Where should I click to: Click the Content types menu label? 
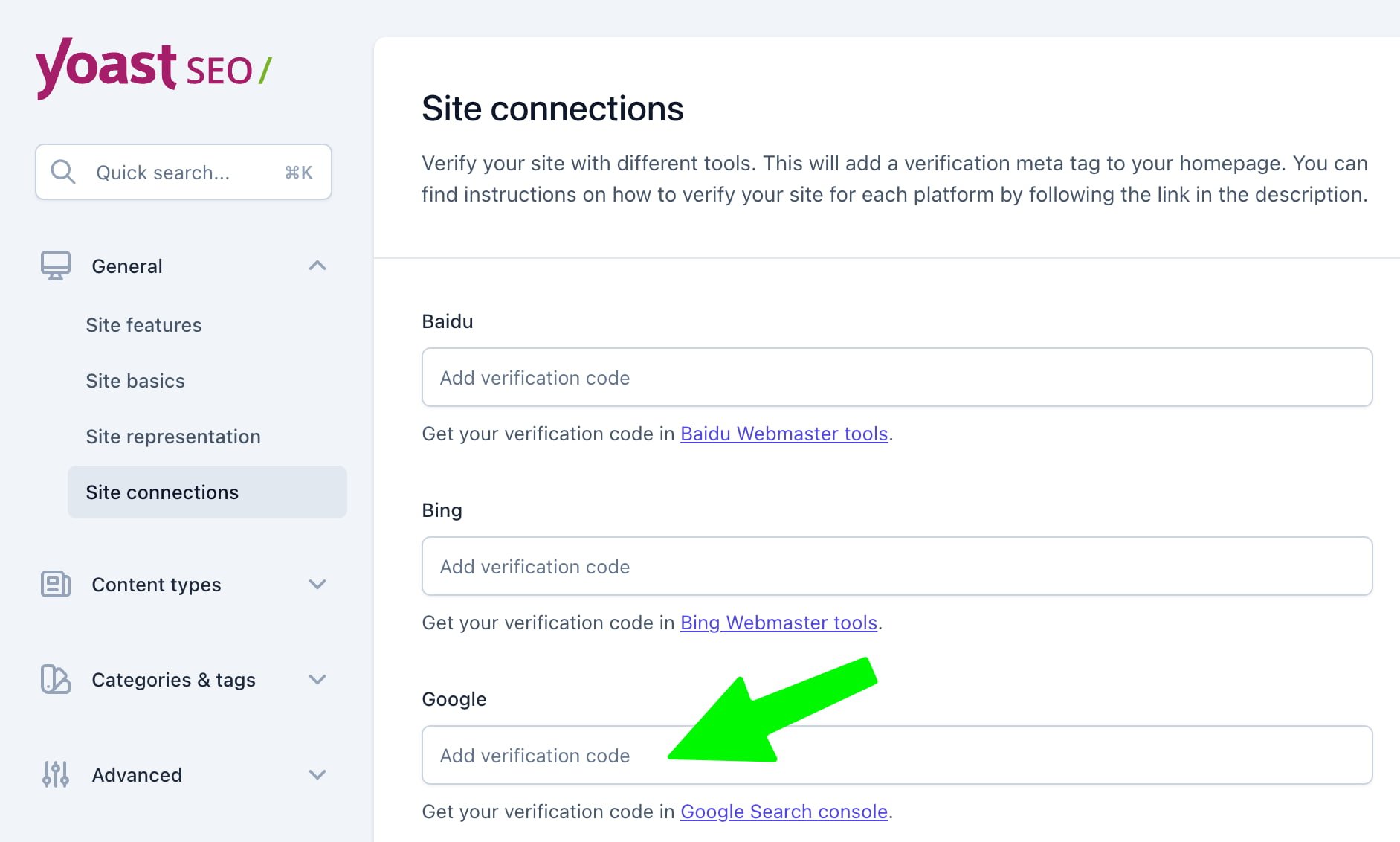(156, 585)
